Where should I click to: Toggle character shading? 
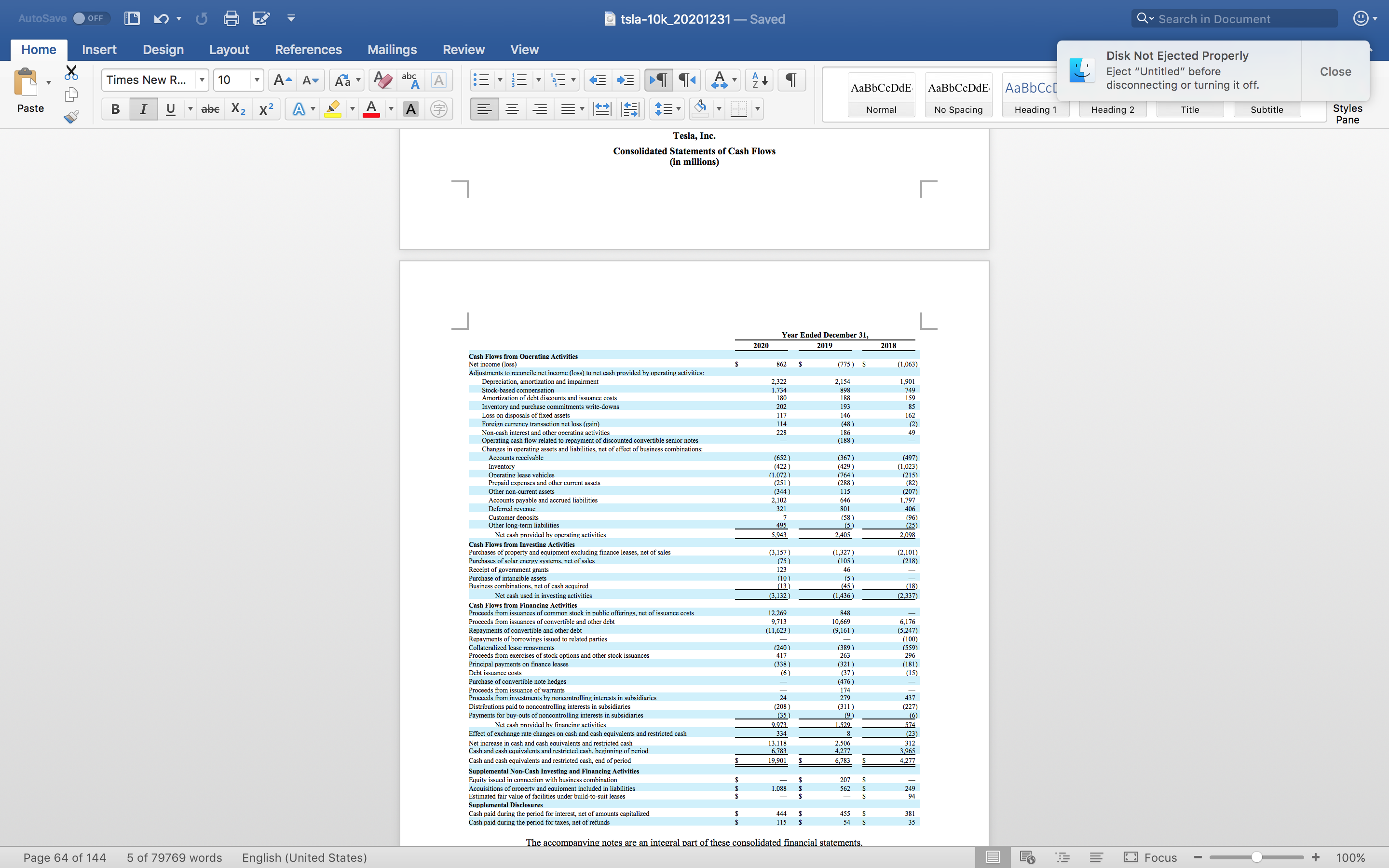(x=411, y=108)
